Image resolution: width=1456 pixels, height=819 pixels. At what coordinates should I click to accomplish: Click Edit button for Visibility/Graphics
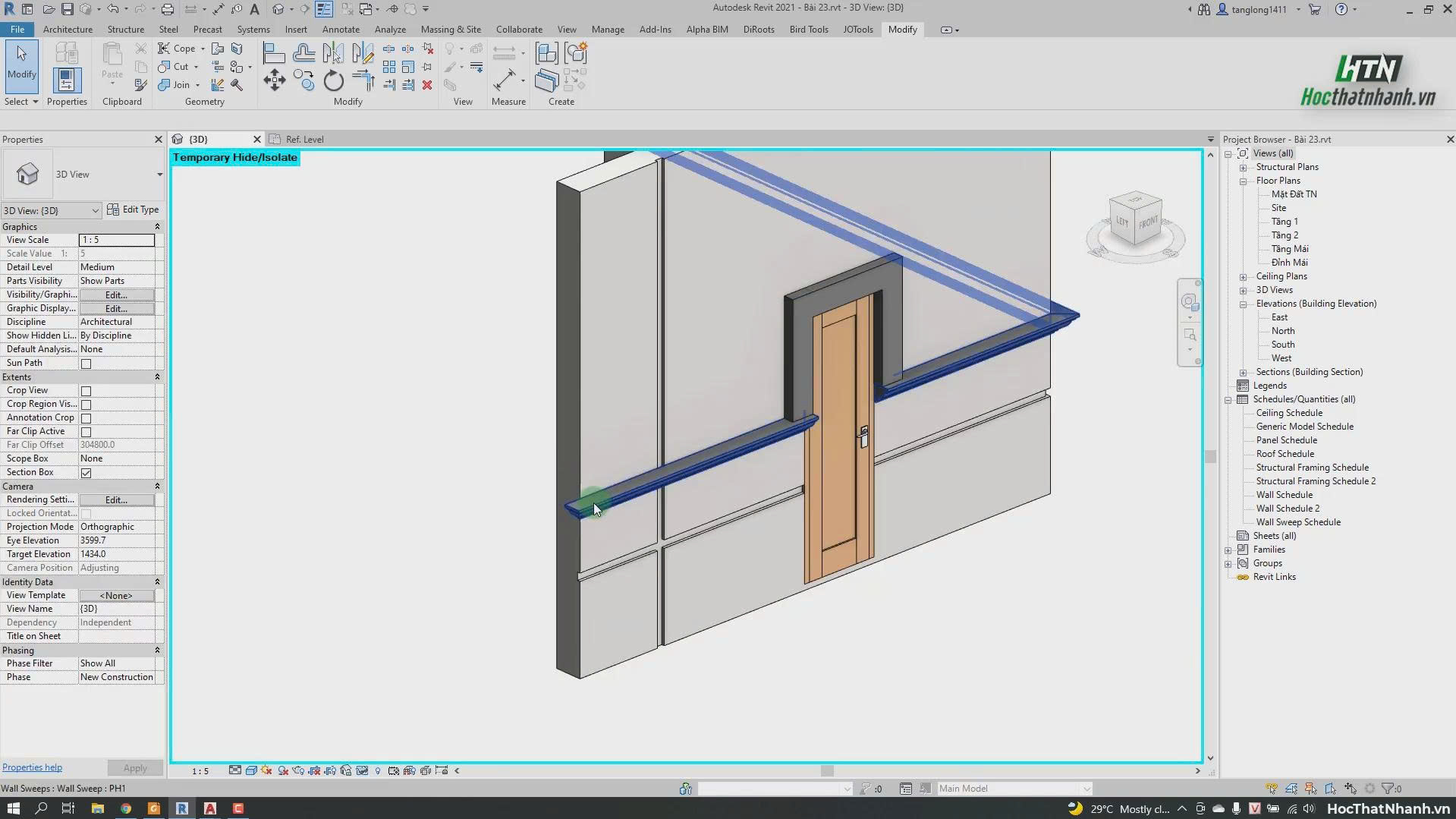[x=116, y=295]
